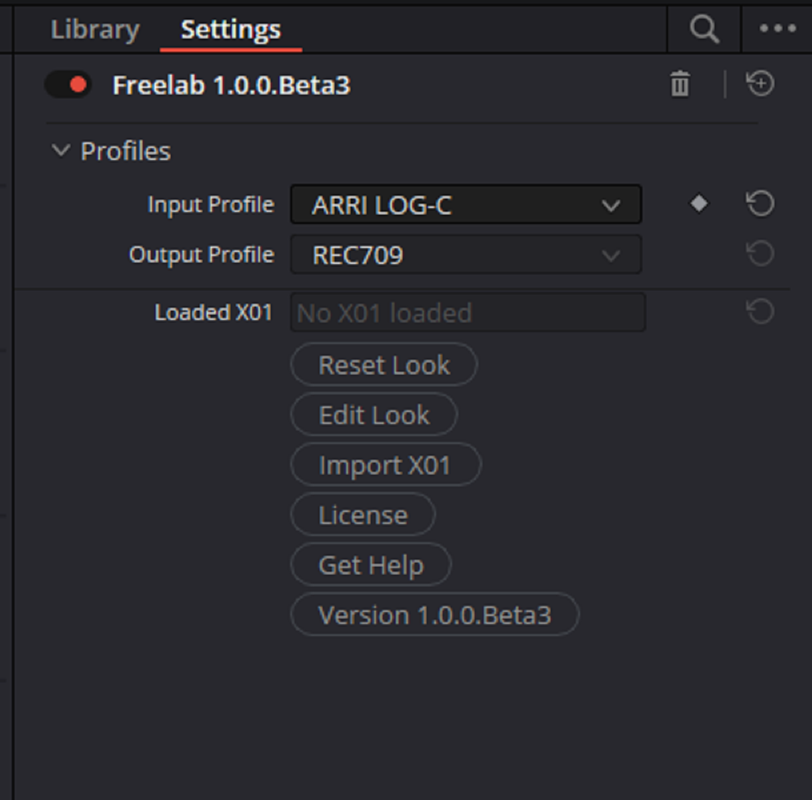
Task: Collapse the Profiles section
Action: tap(61, 151)
